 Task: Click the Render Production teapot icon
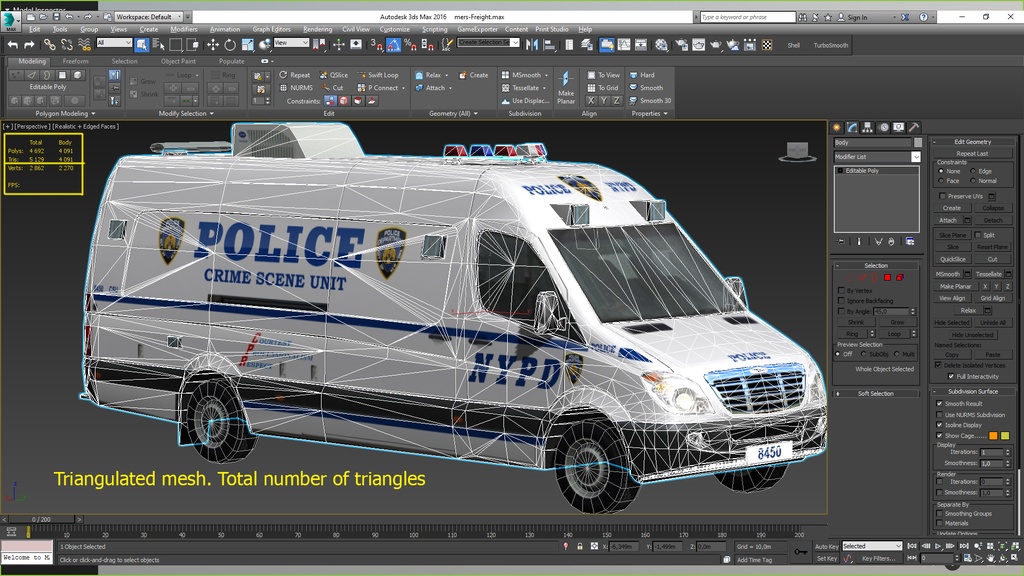tap(715, 45)
